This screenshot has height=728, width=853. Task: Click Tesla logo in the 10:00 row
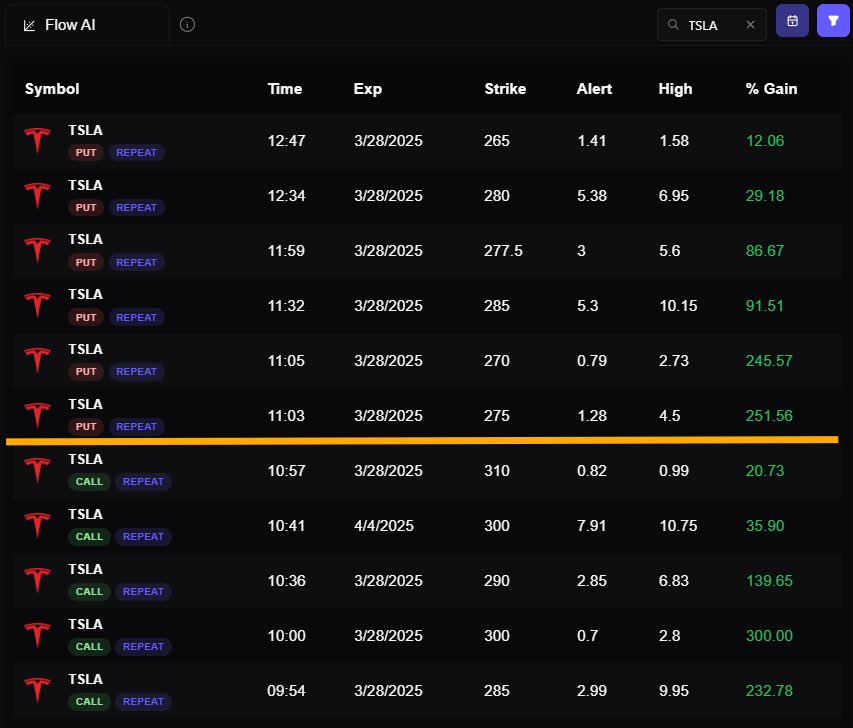(x=38, y=635)
